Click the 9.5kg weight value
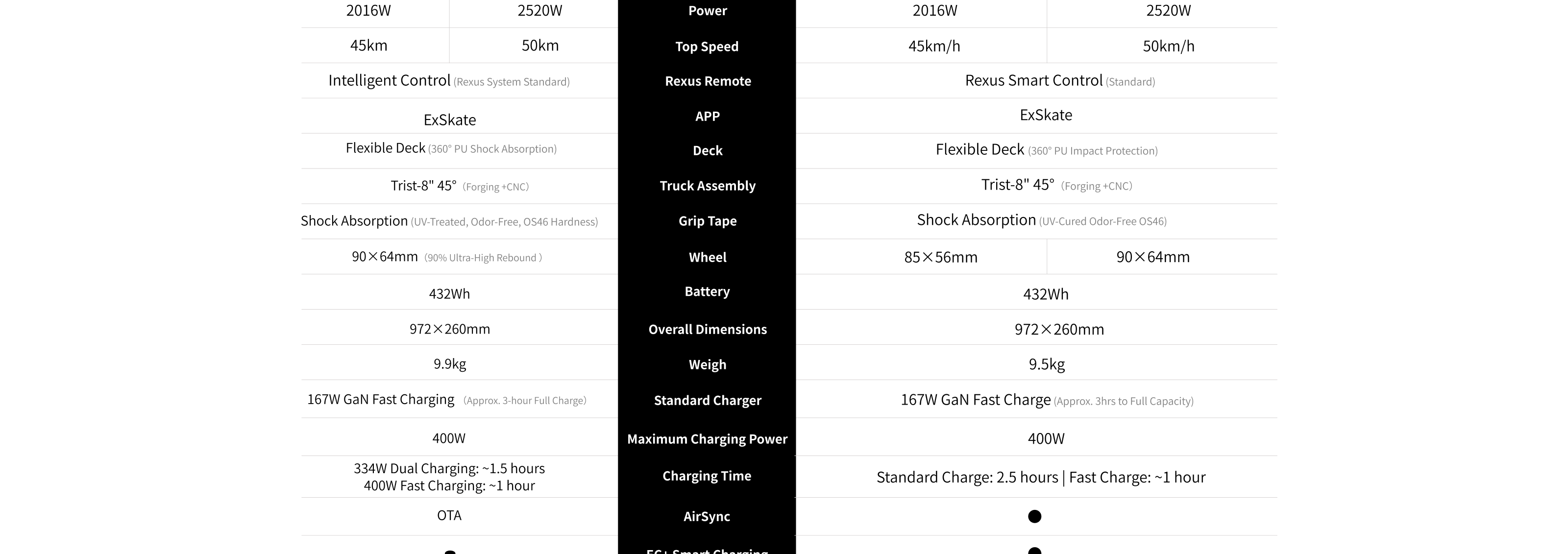 point(1046,364)
